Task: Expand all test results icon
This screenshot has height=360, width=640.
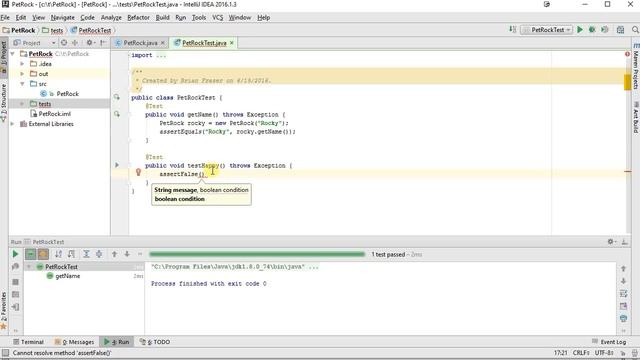Action: coord(87,254)
